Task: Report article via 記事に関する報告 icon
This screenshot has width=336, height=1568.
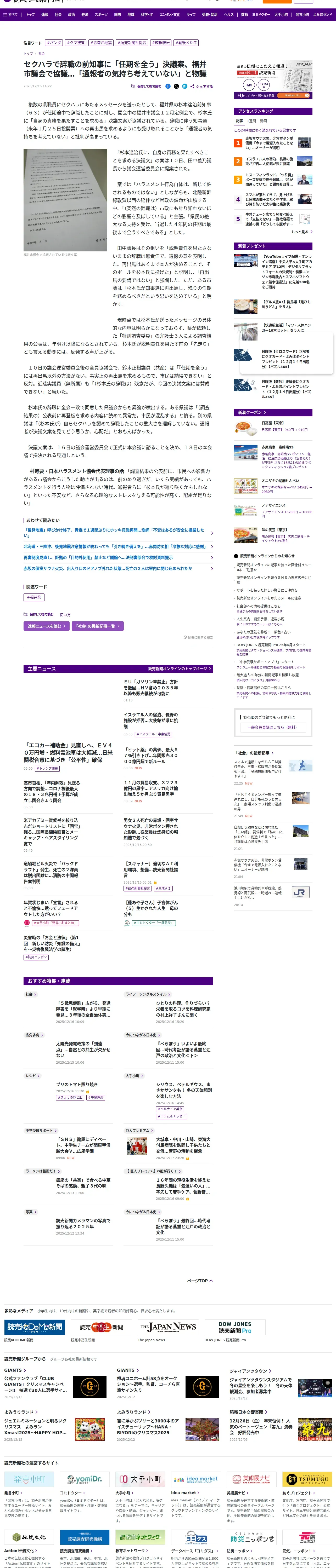Action: (198, 637)
